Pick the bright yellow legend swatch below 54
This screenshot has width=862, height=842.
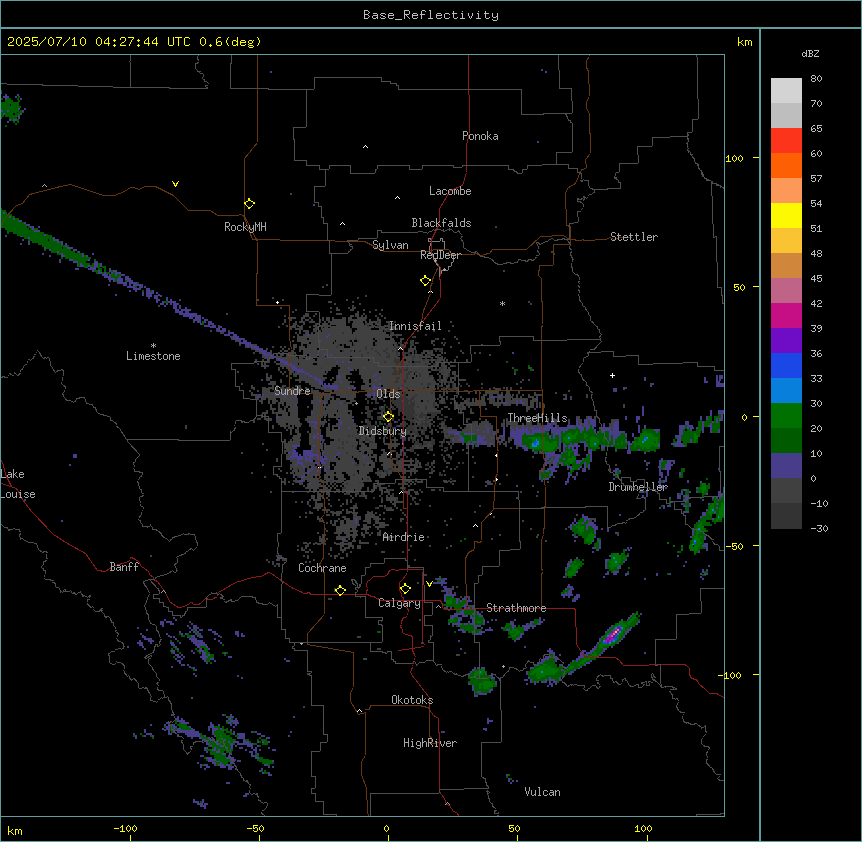[x=786, y=215]
